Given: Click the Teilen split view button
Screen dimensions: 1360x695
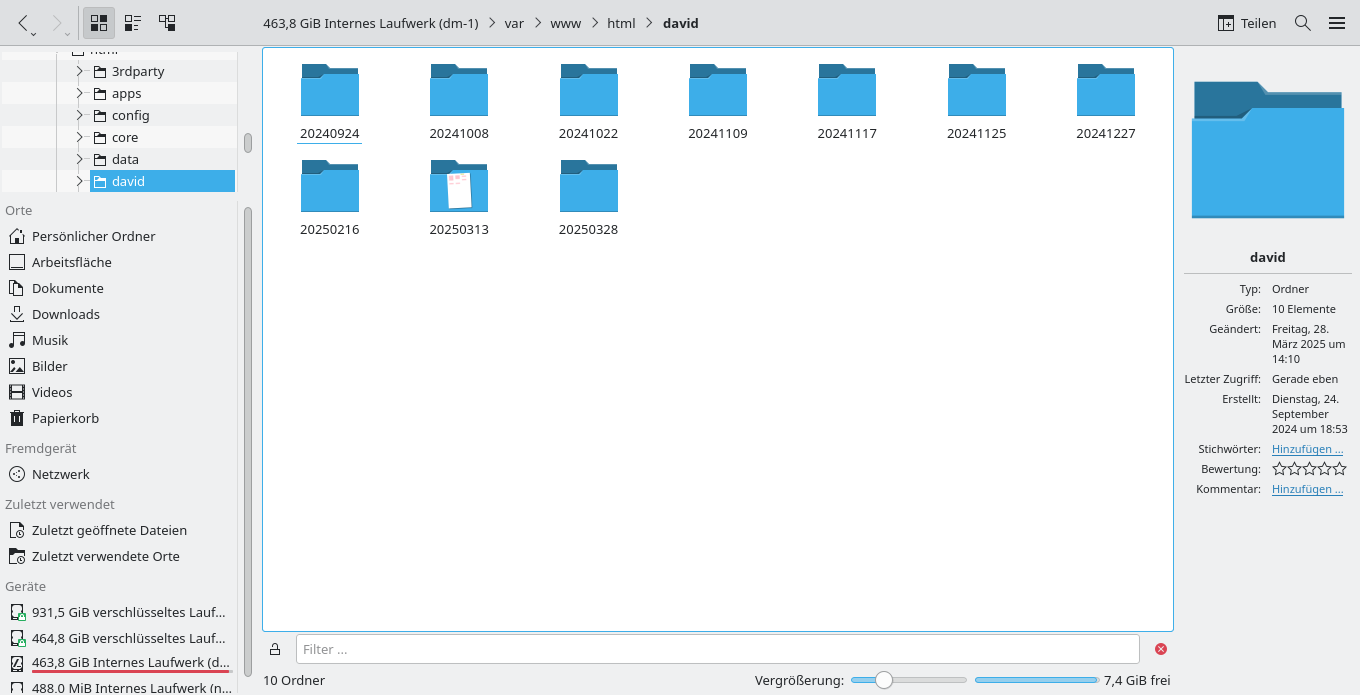Looking at the screenshot, I should click(x=1246, y=23).
